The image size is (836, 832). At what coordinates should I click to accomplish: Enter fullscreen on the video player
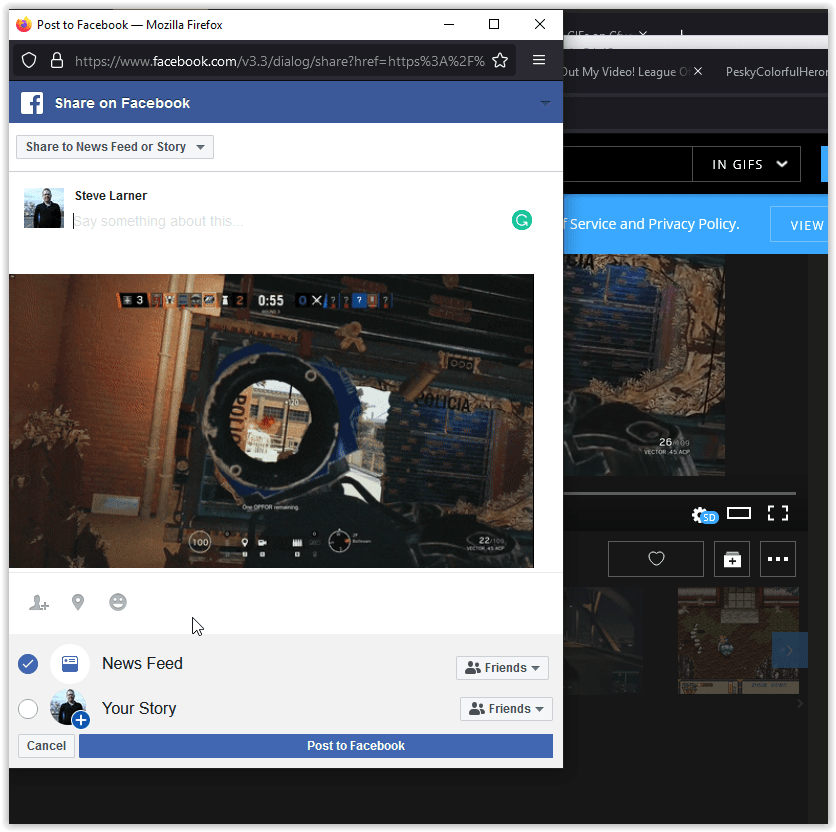[778, 513]
